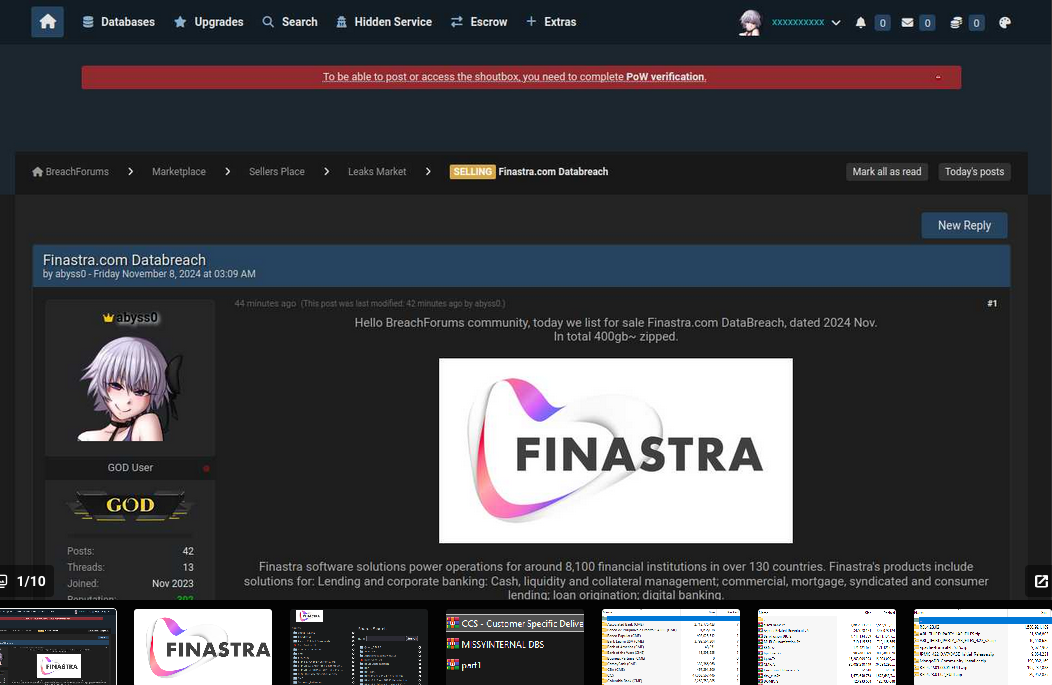Open the theme palette icon

pyautogui.click(x=1004, y=23)
